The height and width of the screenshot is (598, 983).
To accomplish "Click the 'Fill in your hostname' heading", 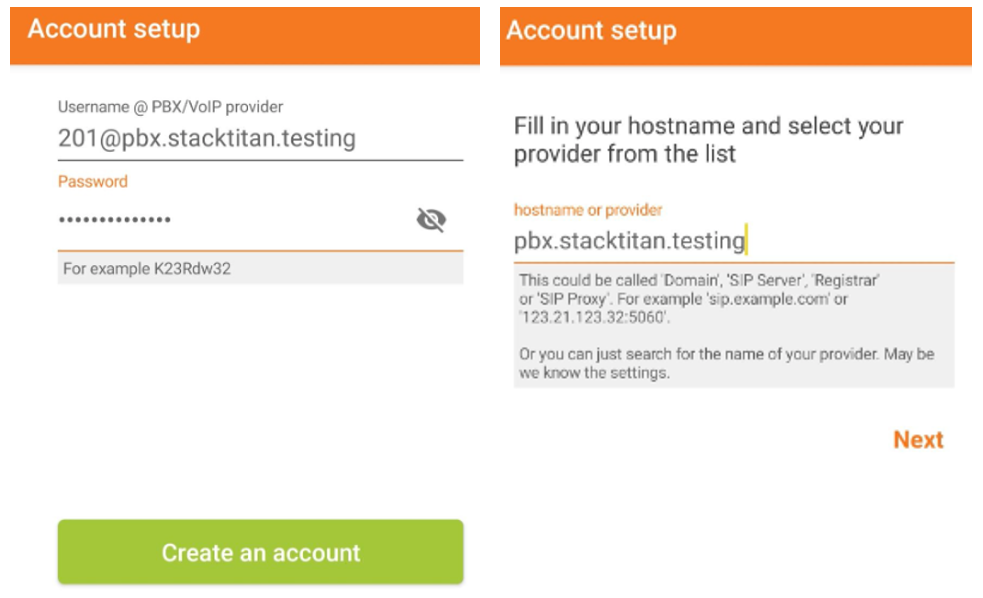I will coord(708,140).
